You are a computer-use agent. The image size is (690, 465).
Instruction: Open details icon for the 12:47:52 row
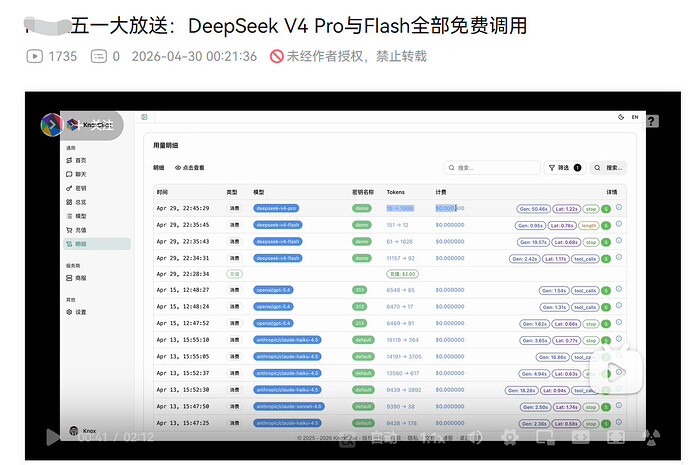click(x=619, y=322)
